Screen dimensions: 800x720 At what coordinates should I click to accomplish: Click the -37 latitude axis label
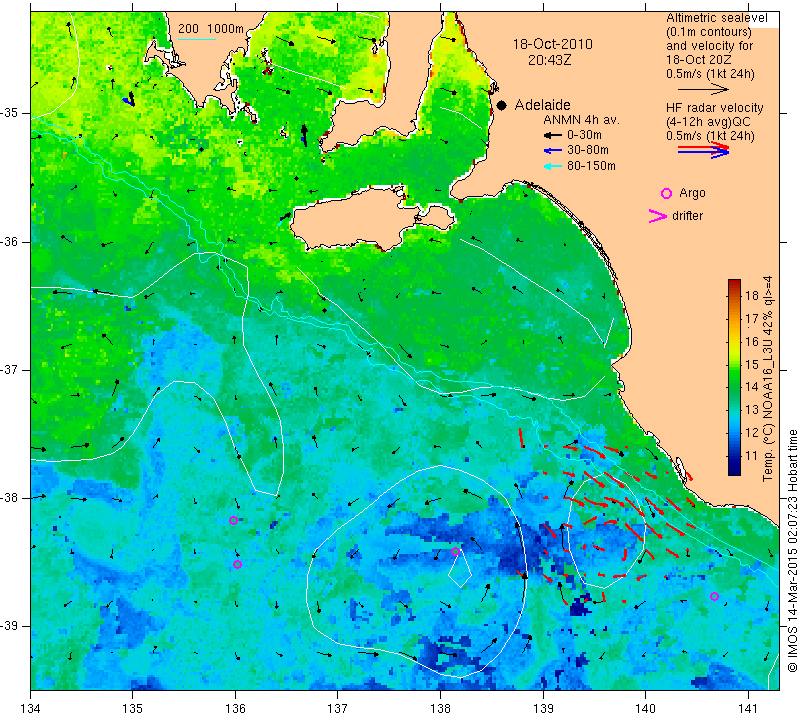coord(11,369)
